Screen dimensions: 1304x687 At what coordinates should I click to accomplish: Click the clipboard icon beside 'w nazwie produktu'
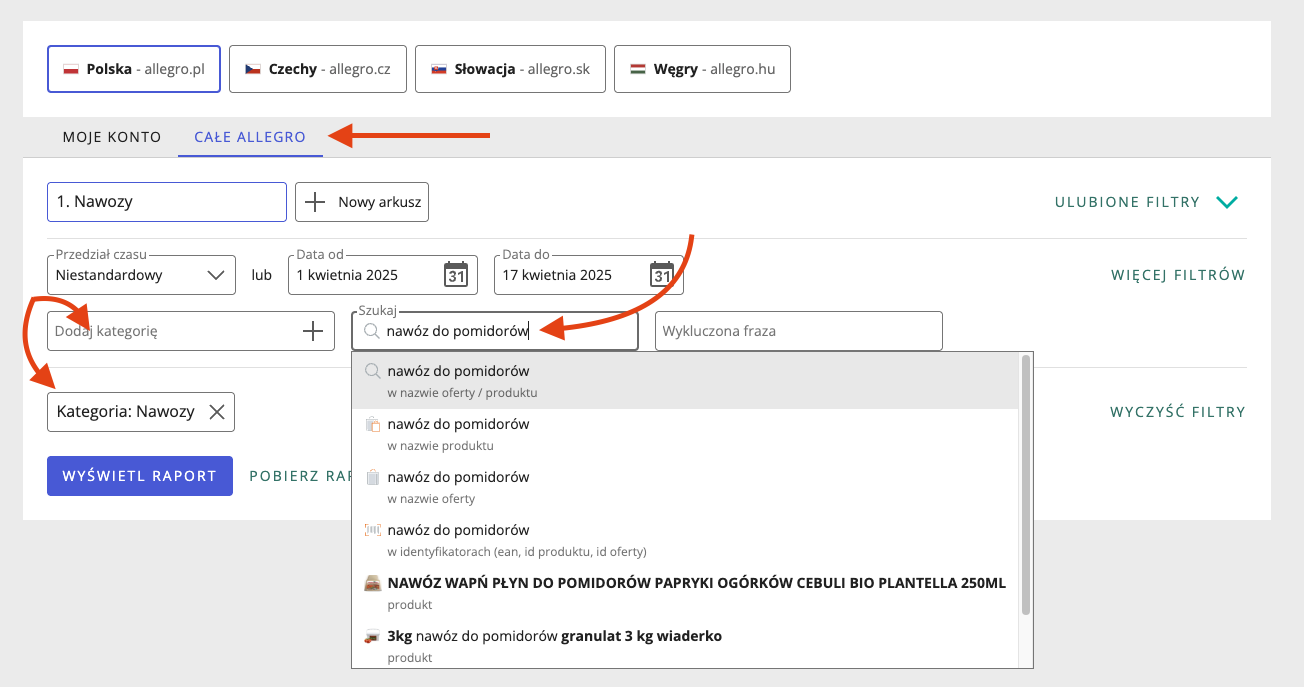(371, 423)
